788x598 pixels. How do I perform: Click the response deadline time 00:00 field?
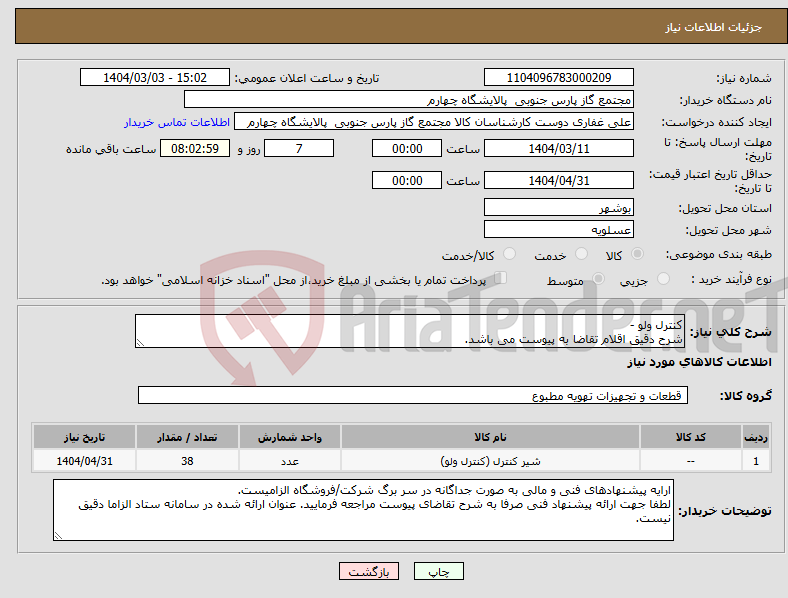click(407, 149)
